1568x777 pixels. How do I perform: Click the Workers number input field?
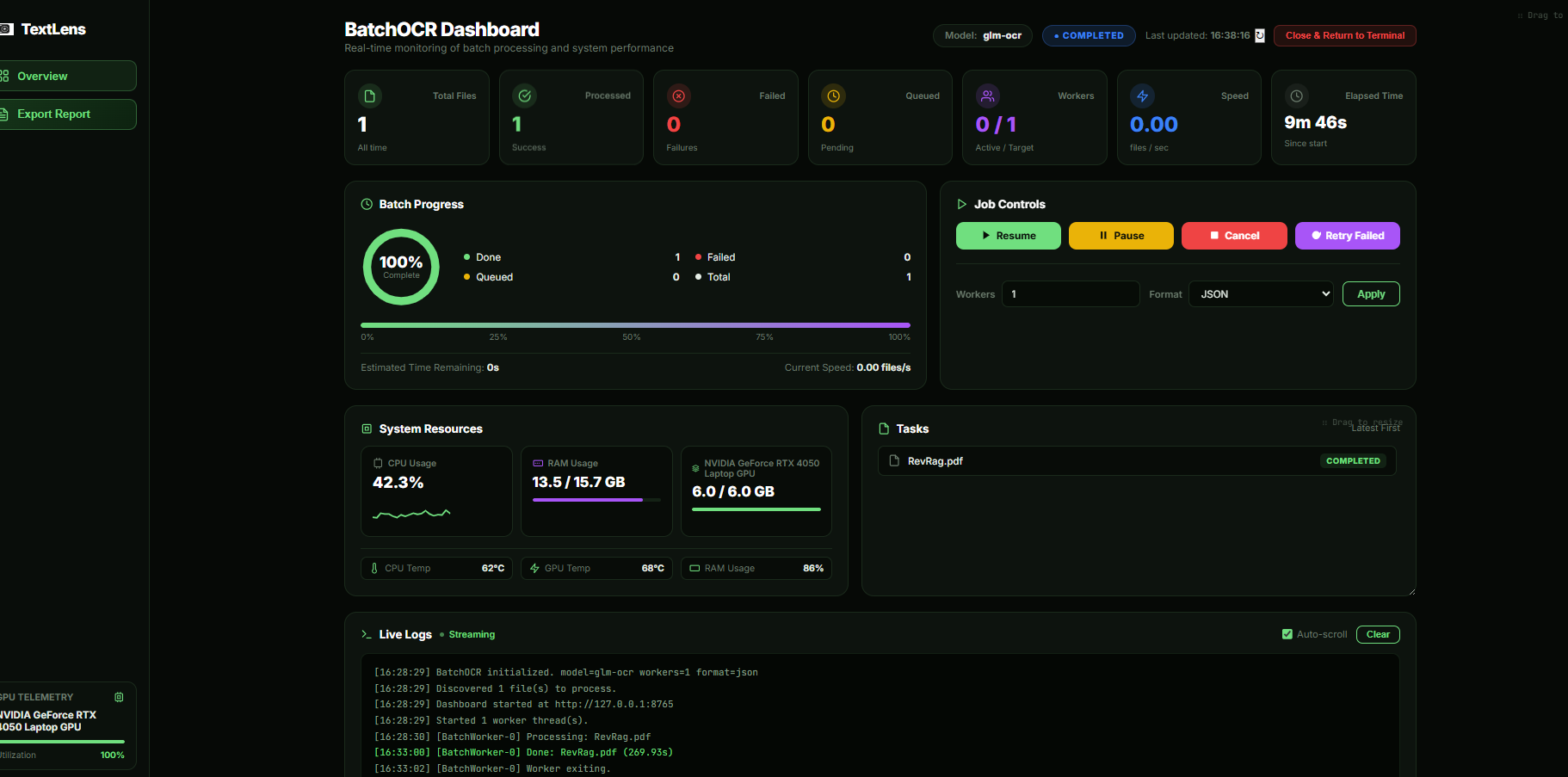point(1071,294)
